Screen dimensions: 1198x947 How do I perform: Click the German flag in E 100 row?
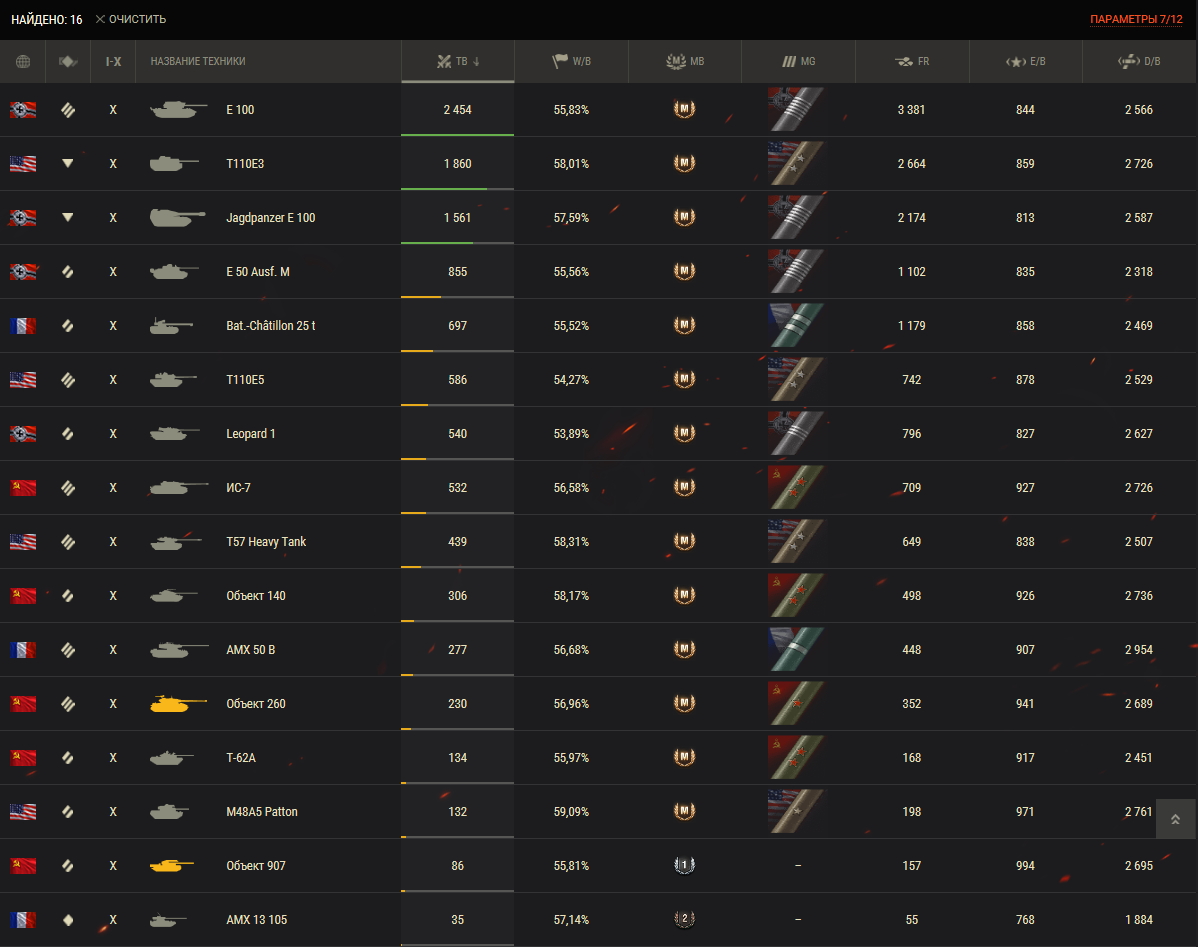click(x=23, y=110)
